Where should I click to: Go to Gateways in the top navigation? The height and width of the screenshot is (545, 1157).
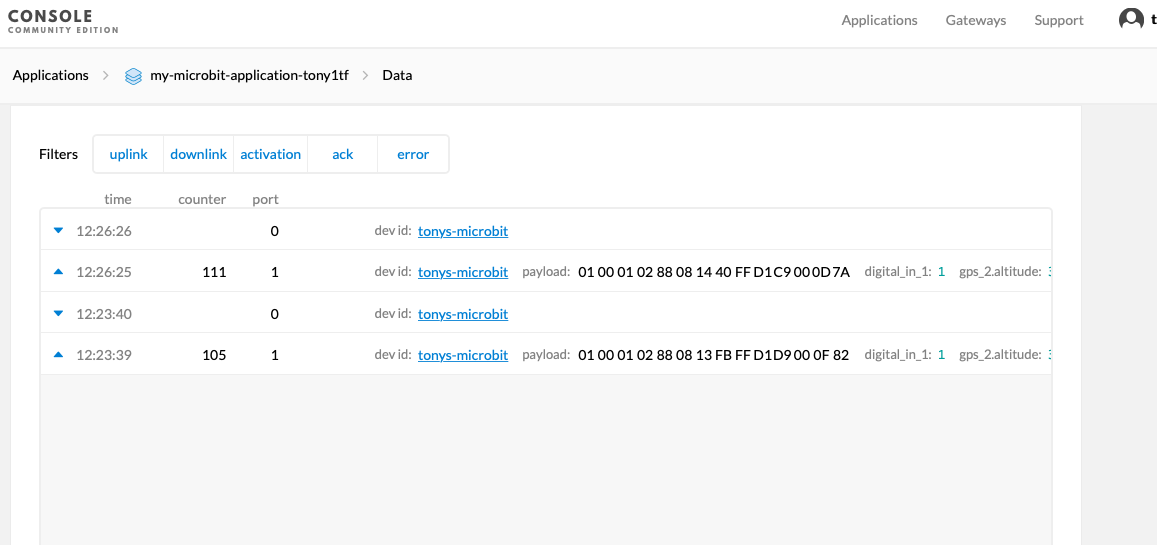click(976, 20)
